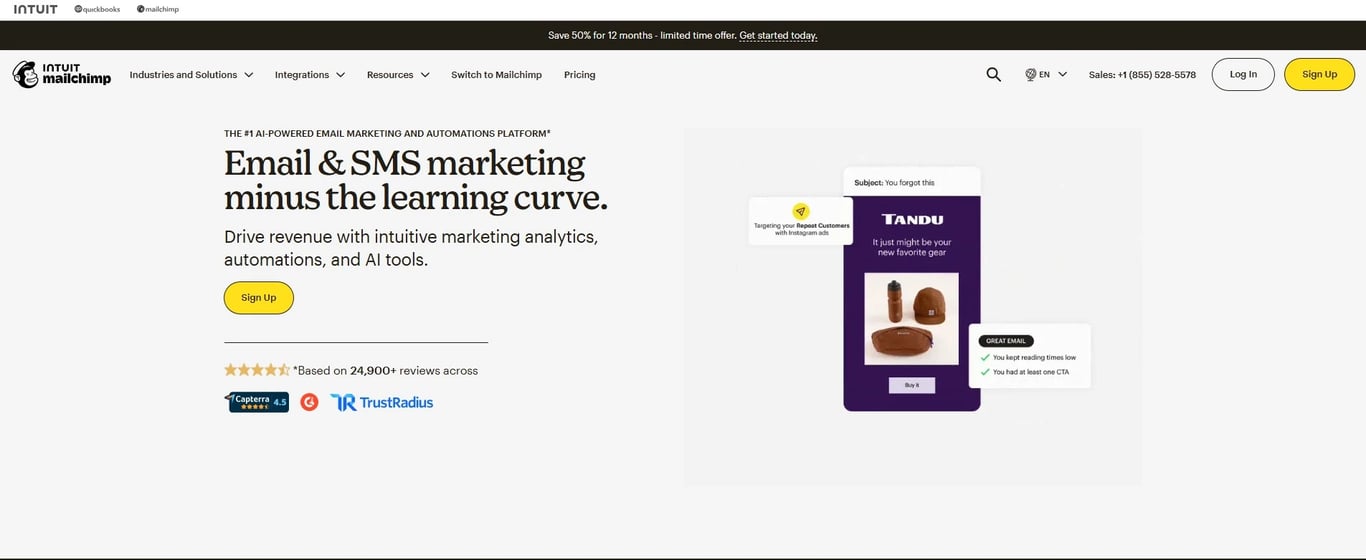Click the Targeting your Repeat Customers card
This screenshot has width=1366, height=560.
pyautogui.click(x=801, y=221)
